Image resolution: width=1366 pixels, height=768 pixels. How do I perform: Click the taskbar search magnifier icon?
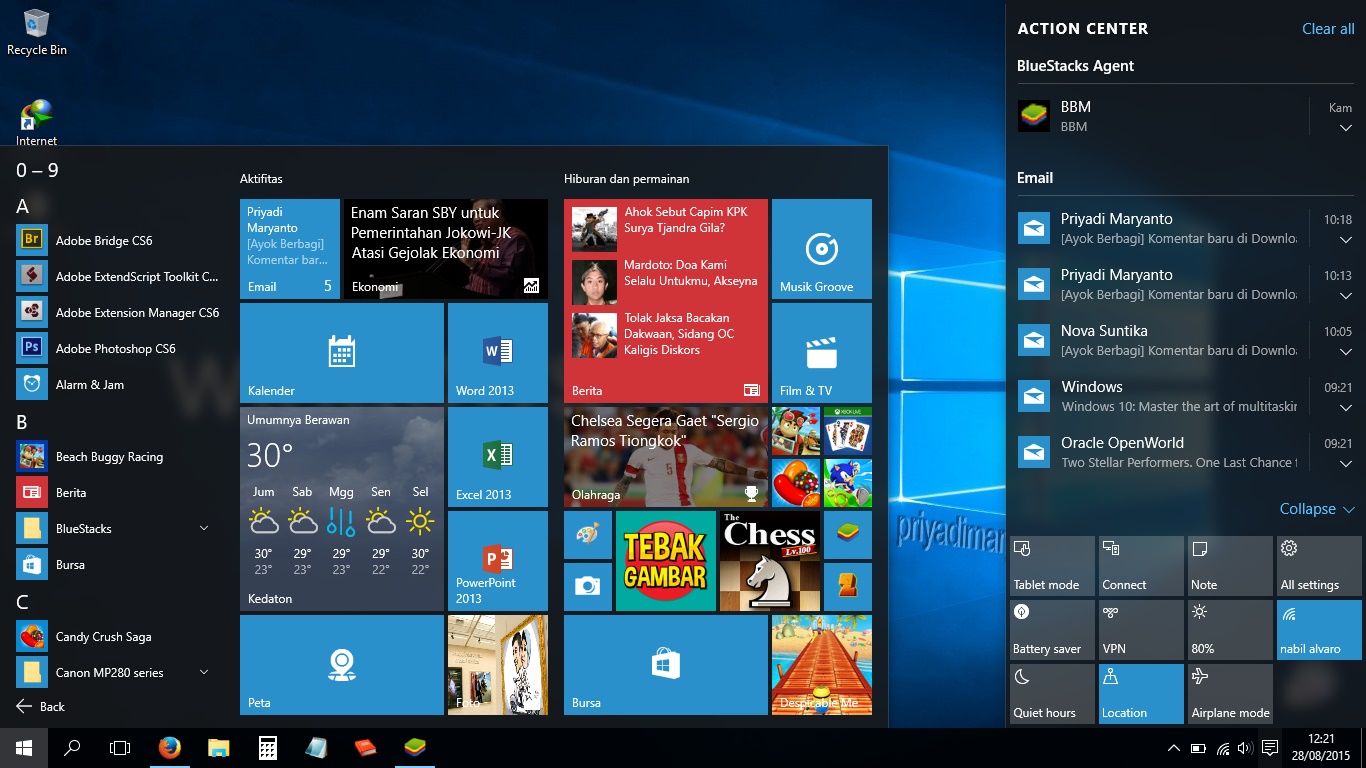pos(72,747)
